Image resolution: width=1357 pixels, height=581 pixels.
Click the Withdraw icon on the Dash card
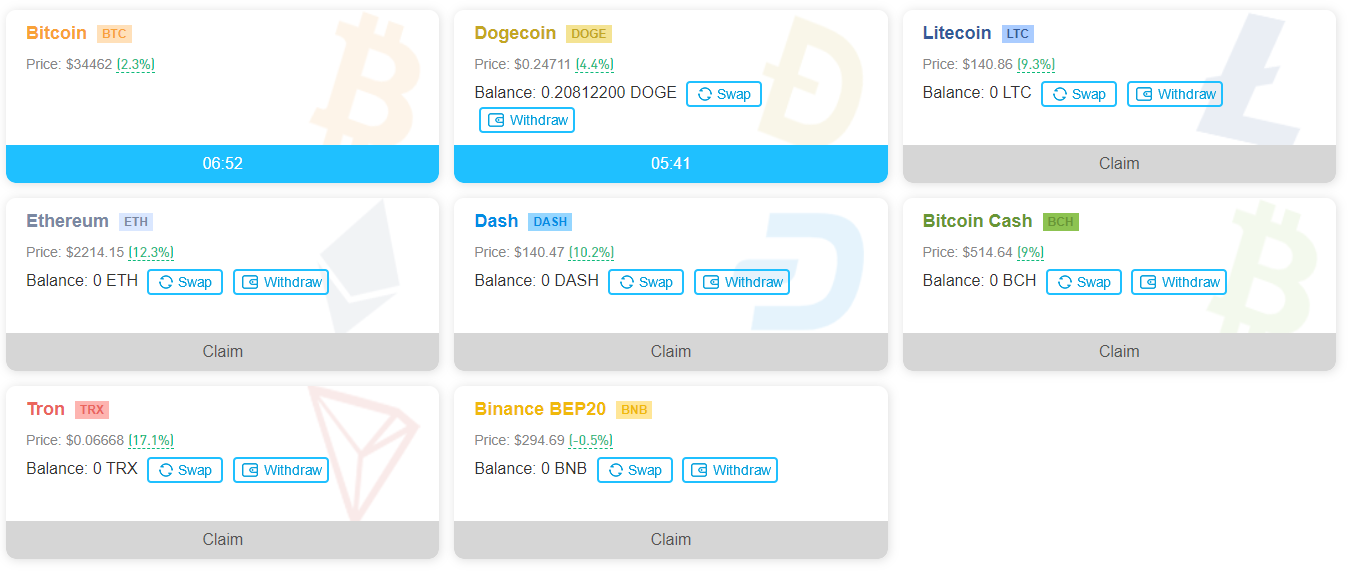(711, 282)
